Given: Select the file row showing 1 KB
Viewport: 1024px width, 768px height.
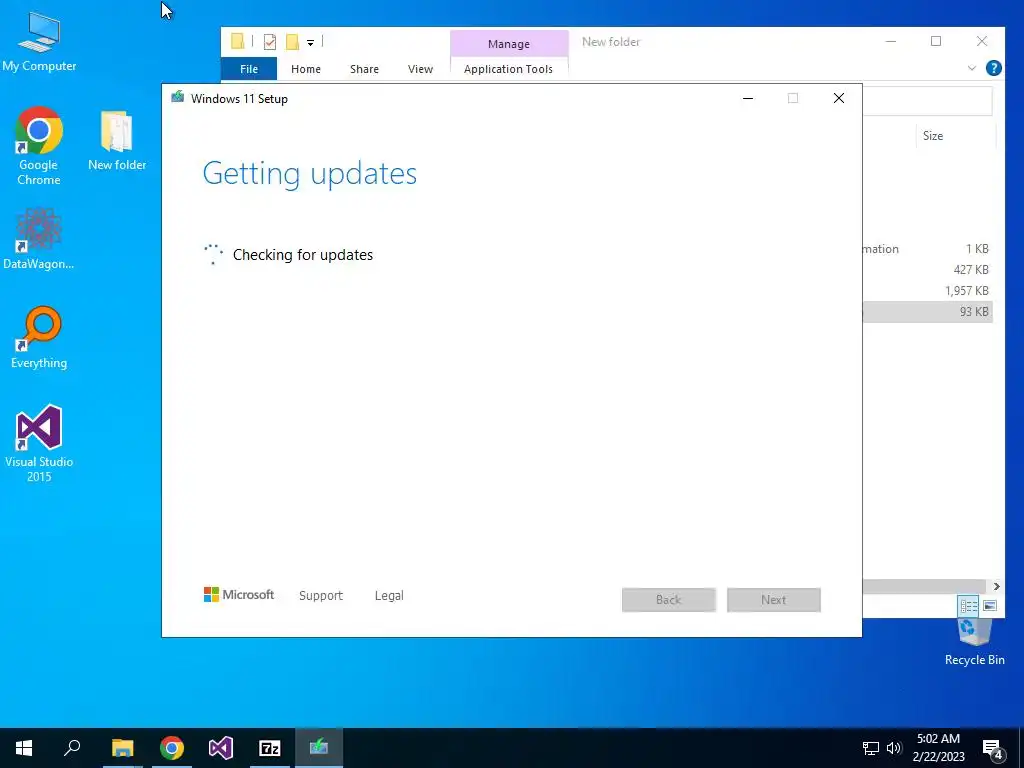Looking at the screenshot, I should click(x=928, y=249).
